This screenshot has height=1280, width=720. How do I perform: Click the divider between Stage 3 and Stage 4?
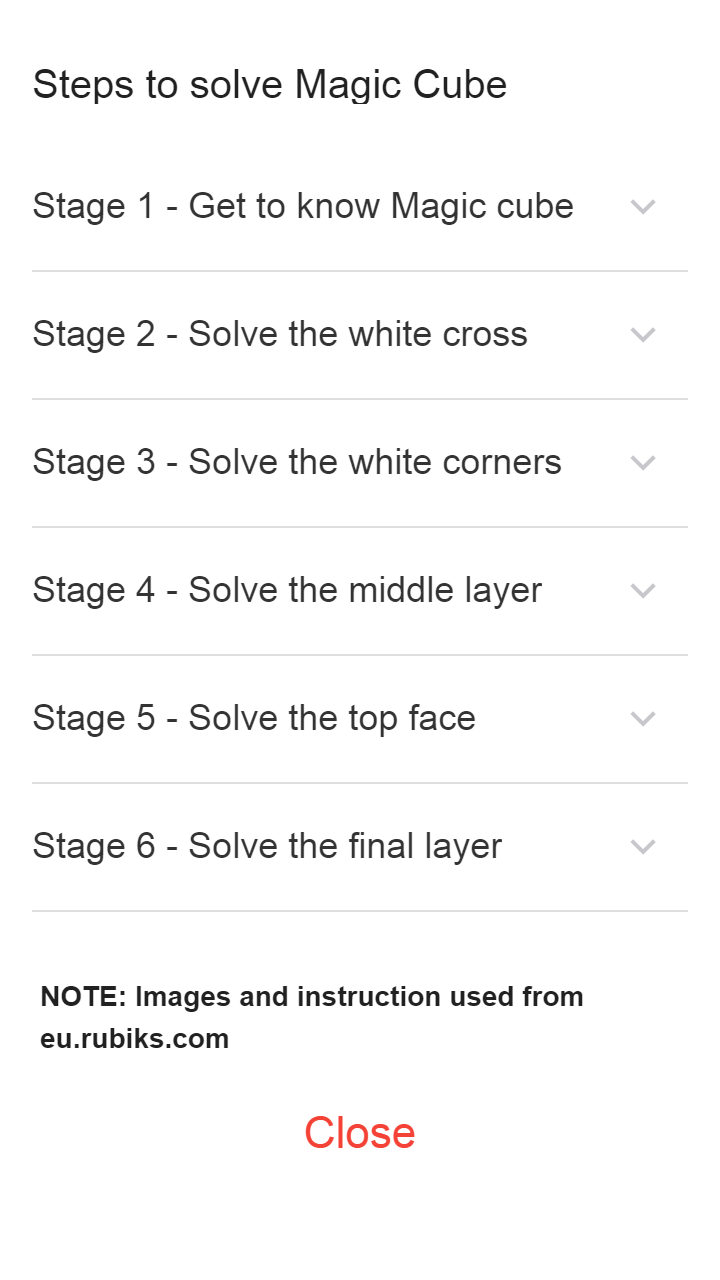[360, 527]
